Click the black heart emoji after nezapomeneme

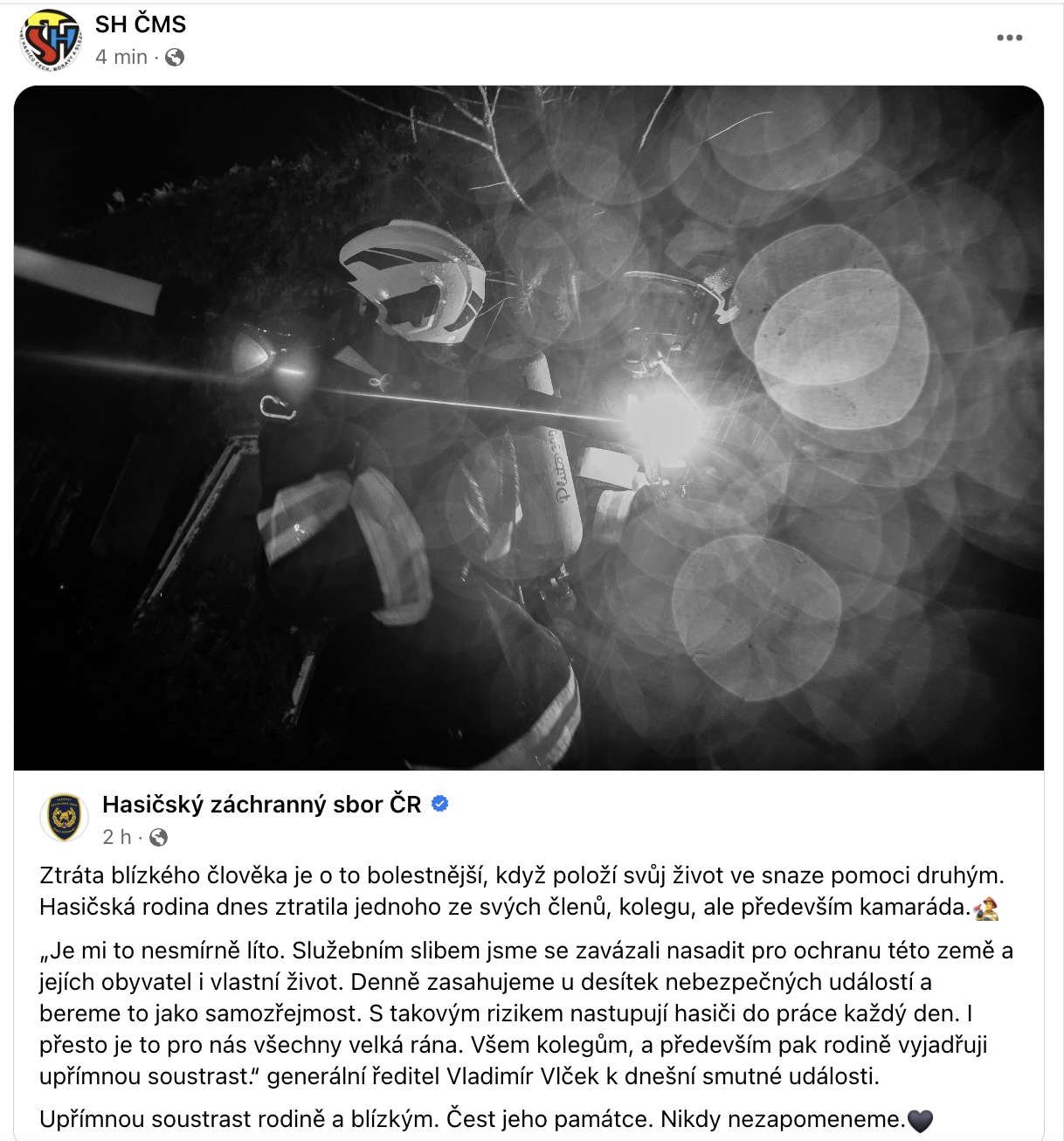(921, 1120)
